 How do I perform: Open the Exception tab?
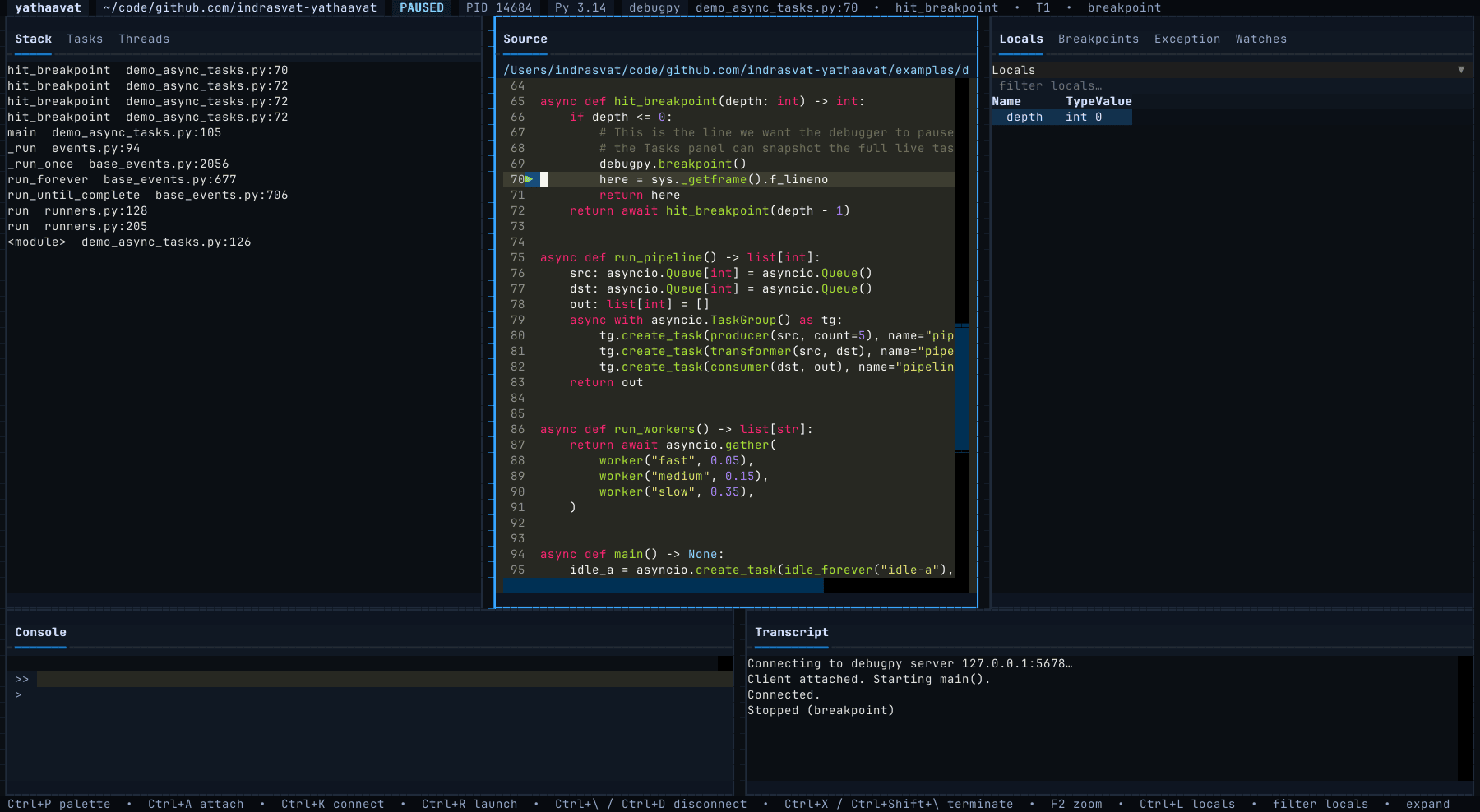pyautogui.click(x=1187, y=39)
